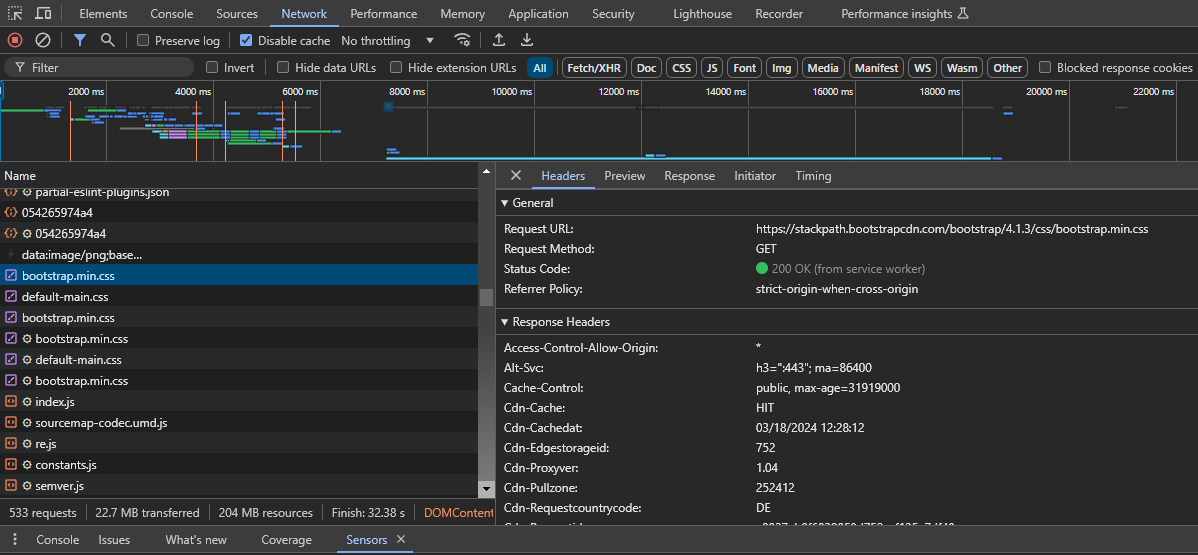Open network search with magnifier icon
The image size is (1198, 555).
(107, 40)
